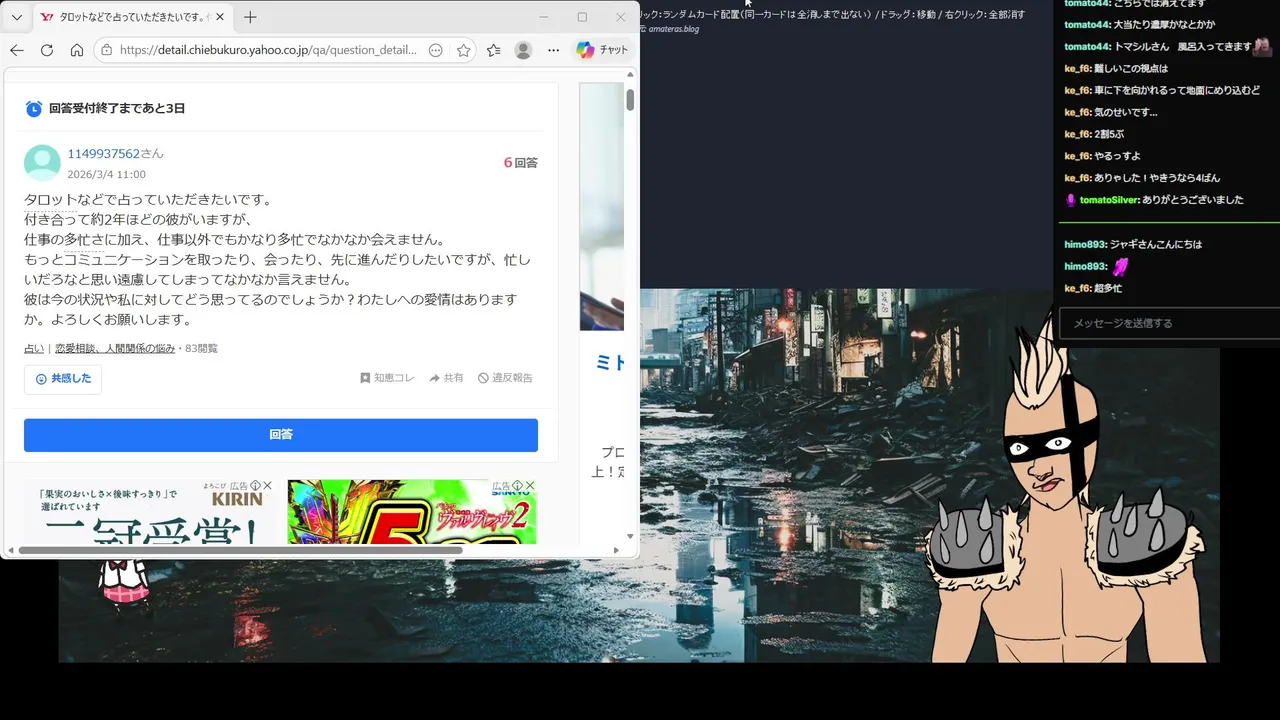This screenshot has width=1280, height=720.
Task: Reload the current page
Action: pos(47,50)
